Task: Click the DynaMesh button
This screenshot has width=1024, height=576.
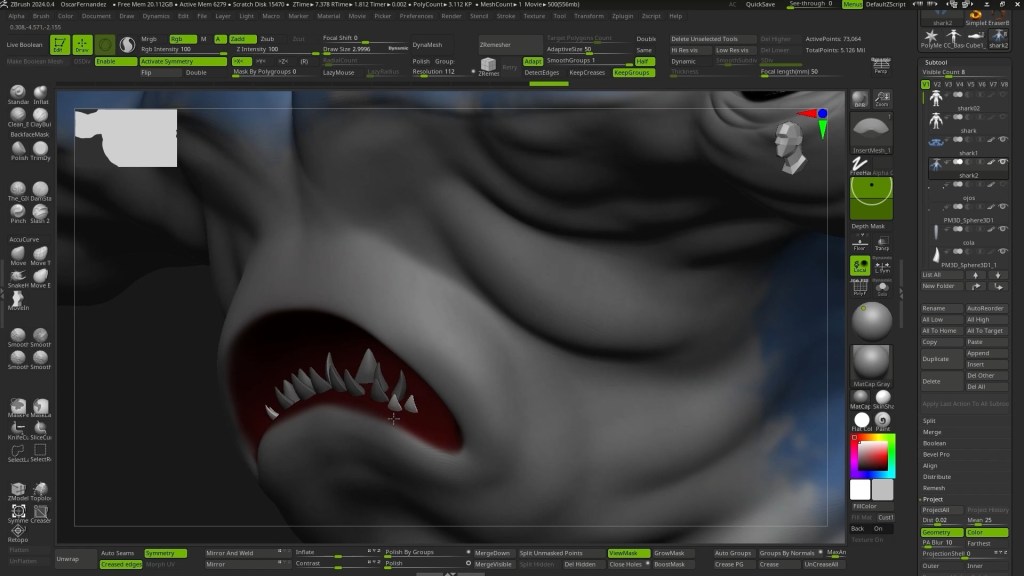Action: [x=427, y=45]
